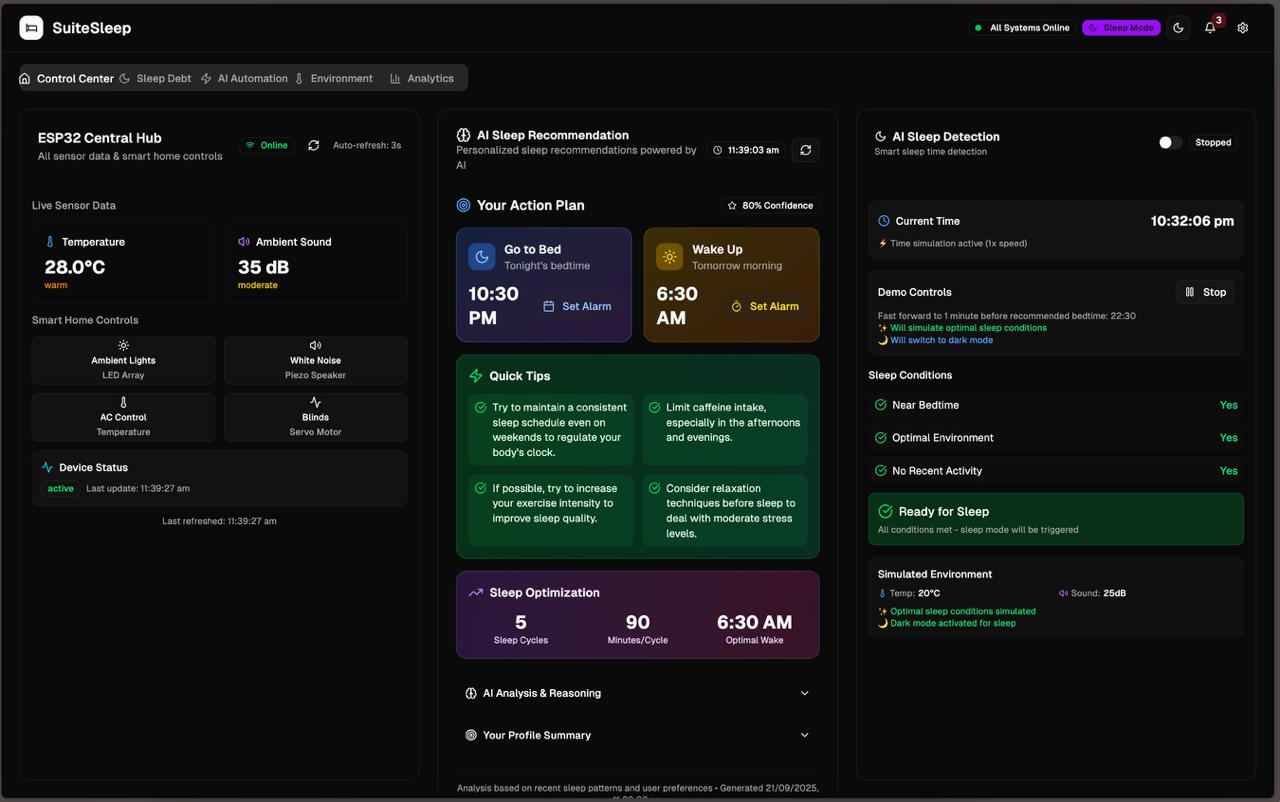This screenshot has width=1280, height=802.
Task: Click the White Noise speaker icon
Action: [x=315, y=345]
